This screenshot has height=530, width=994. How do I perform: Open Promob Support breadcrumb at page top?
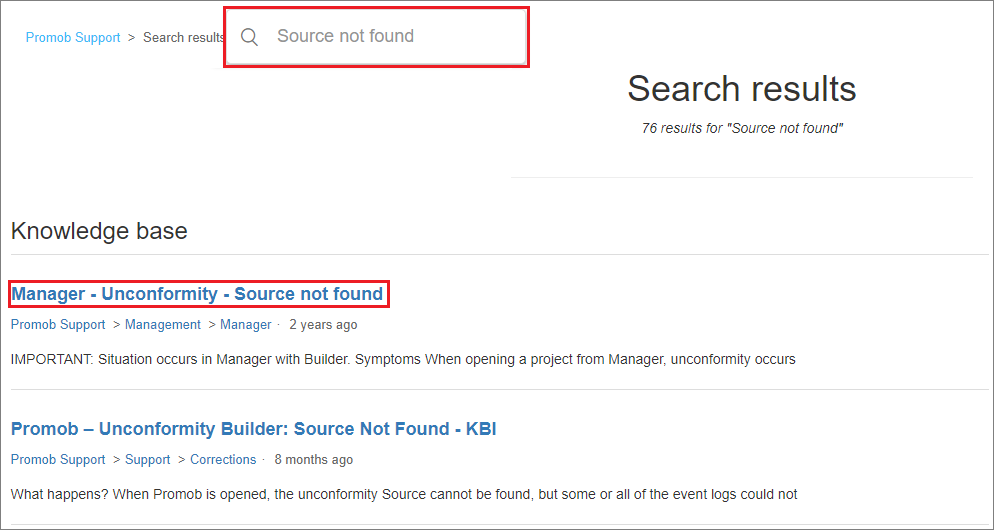pos(73,37)
